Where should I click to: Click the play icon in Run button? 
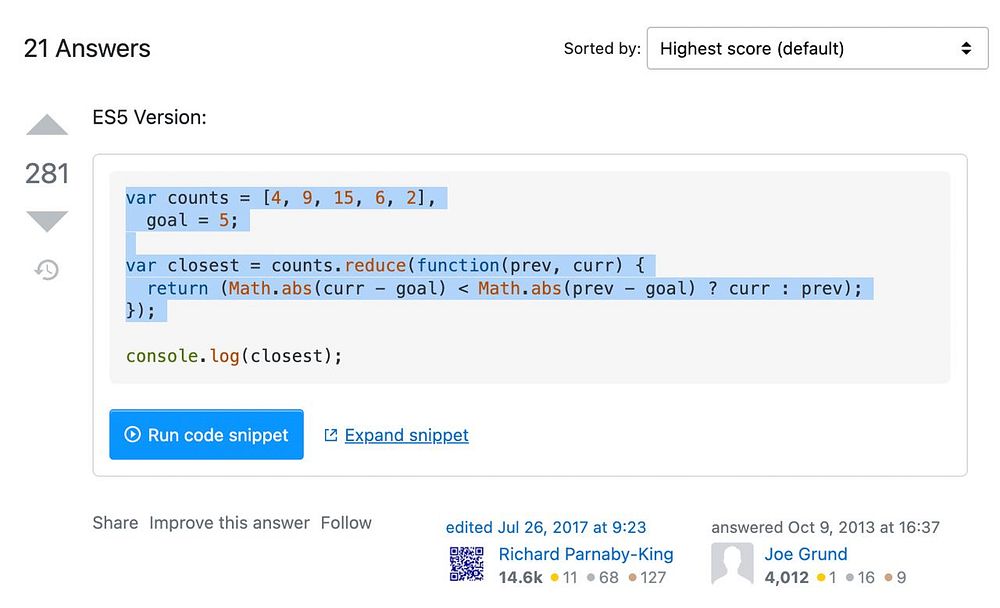click(x=132, y=435)
